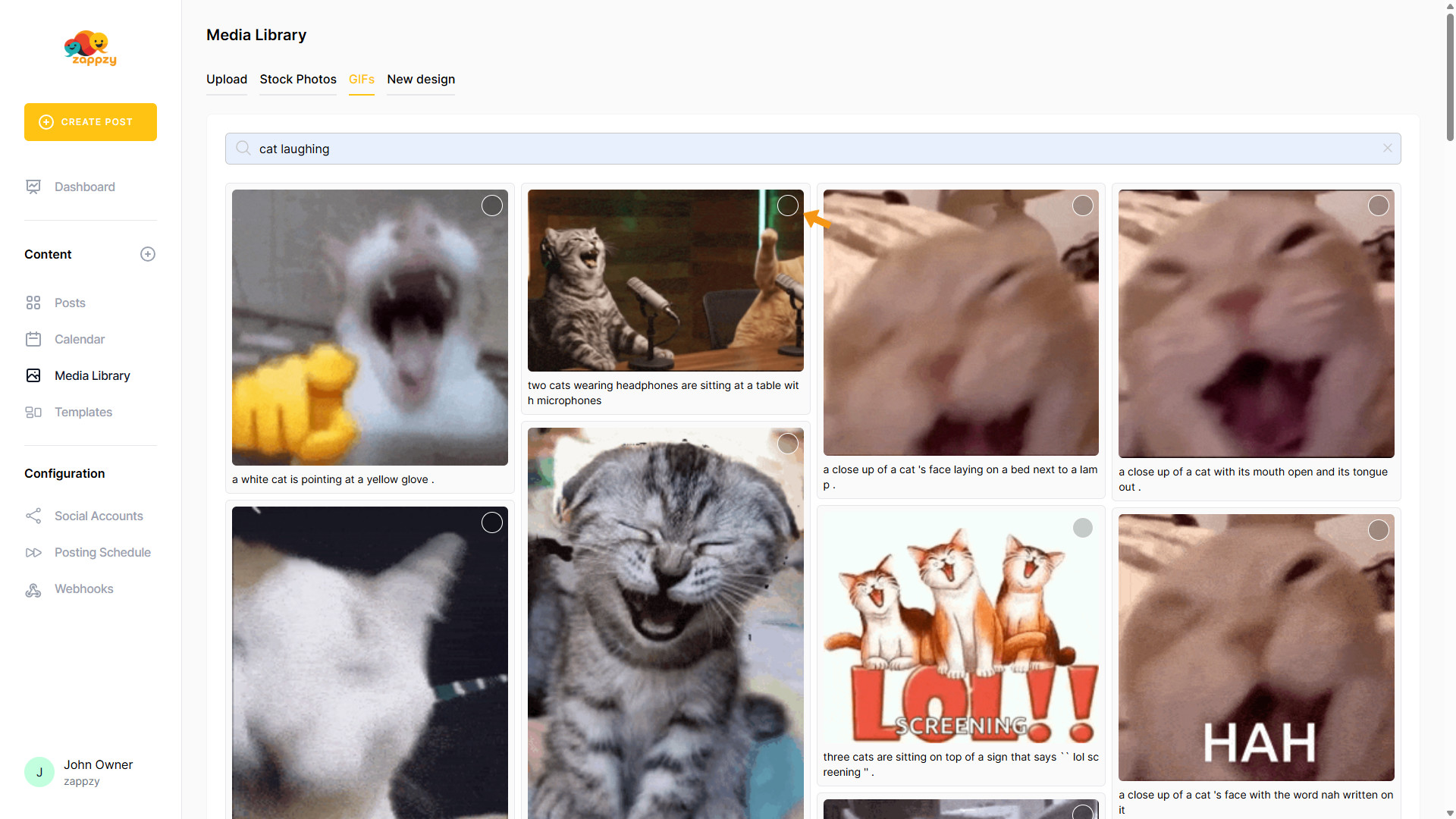The image size is (1456, 819).
Task: Check the HAH cat GIF selector
Action: (x=1378, y=530)
